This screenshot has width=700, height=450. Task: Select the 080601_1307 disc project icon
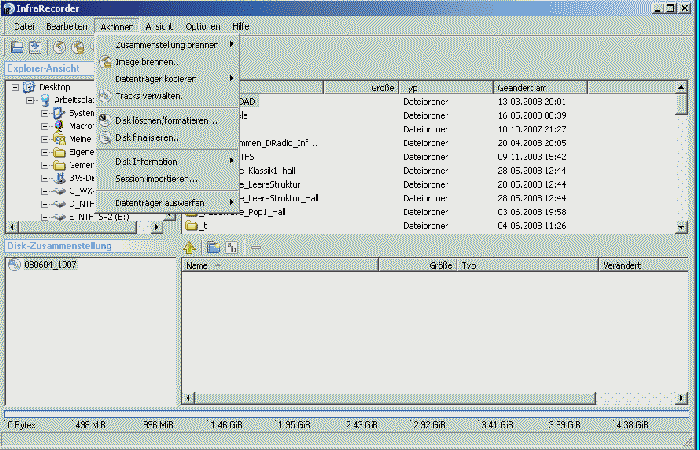pyautogui.click(x=14, y=265)
